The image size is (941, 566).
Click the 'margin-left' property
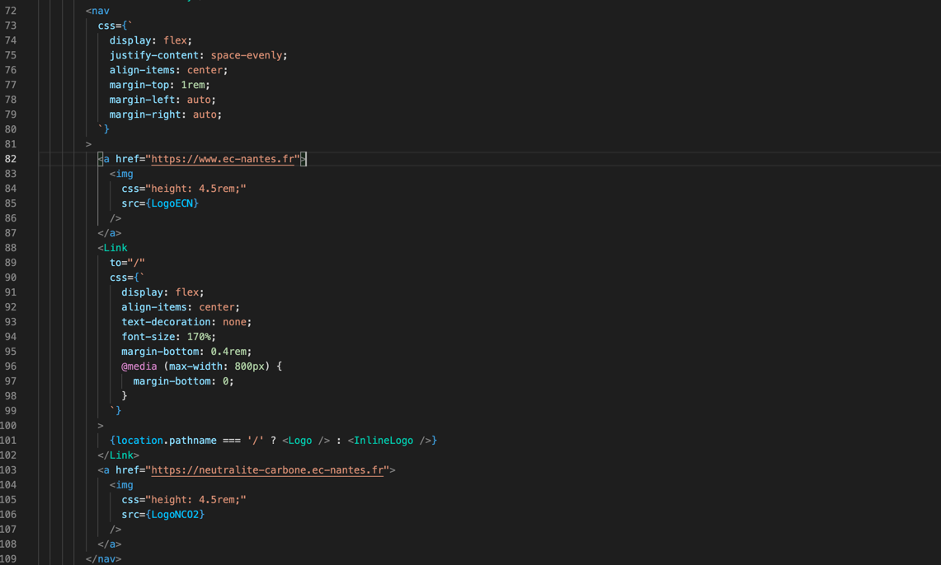(x=142, y=100)
